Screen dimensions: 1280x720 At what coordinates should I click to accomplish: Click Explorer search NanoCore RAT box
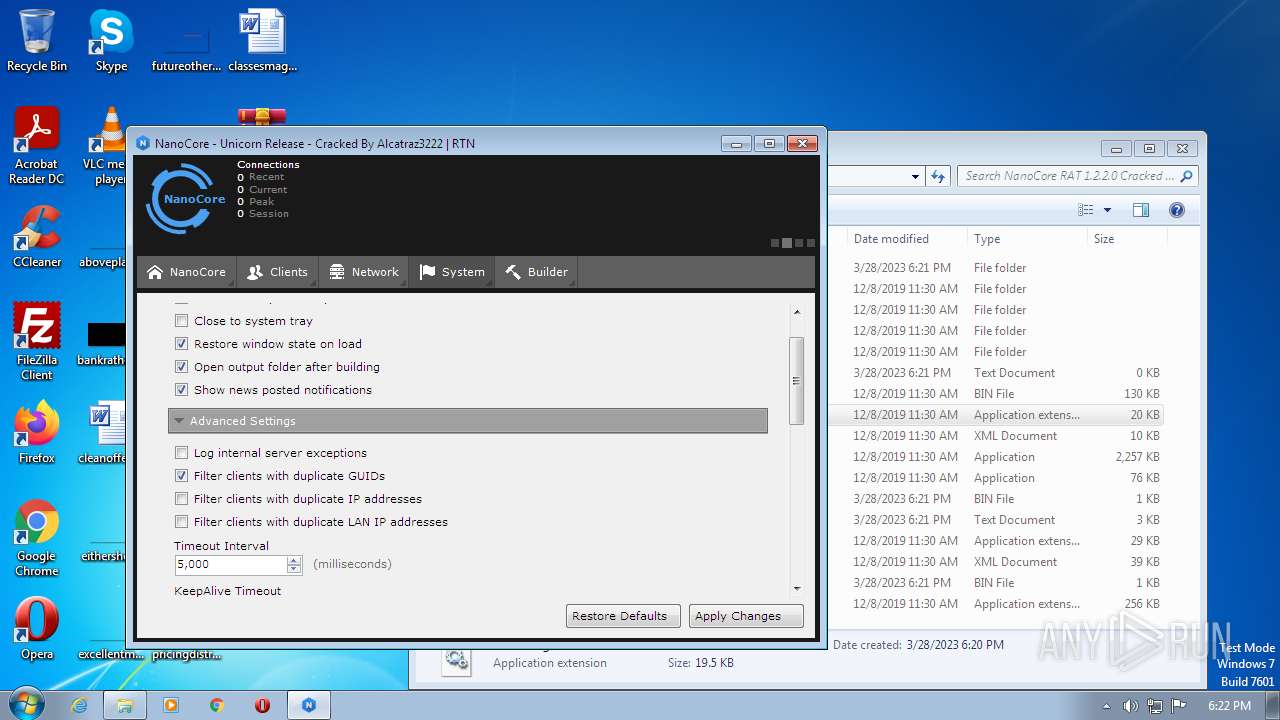click(1077, 176)
